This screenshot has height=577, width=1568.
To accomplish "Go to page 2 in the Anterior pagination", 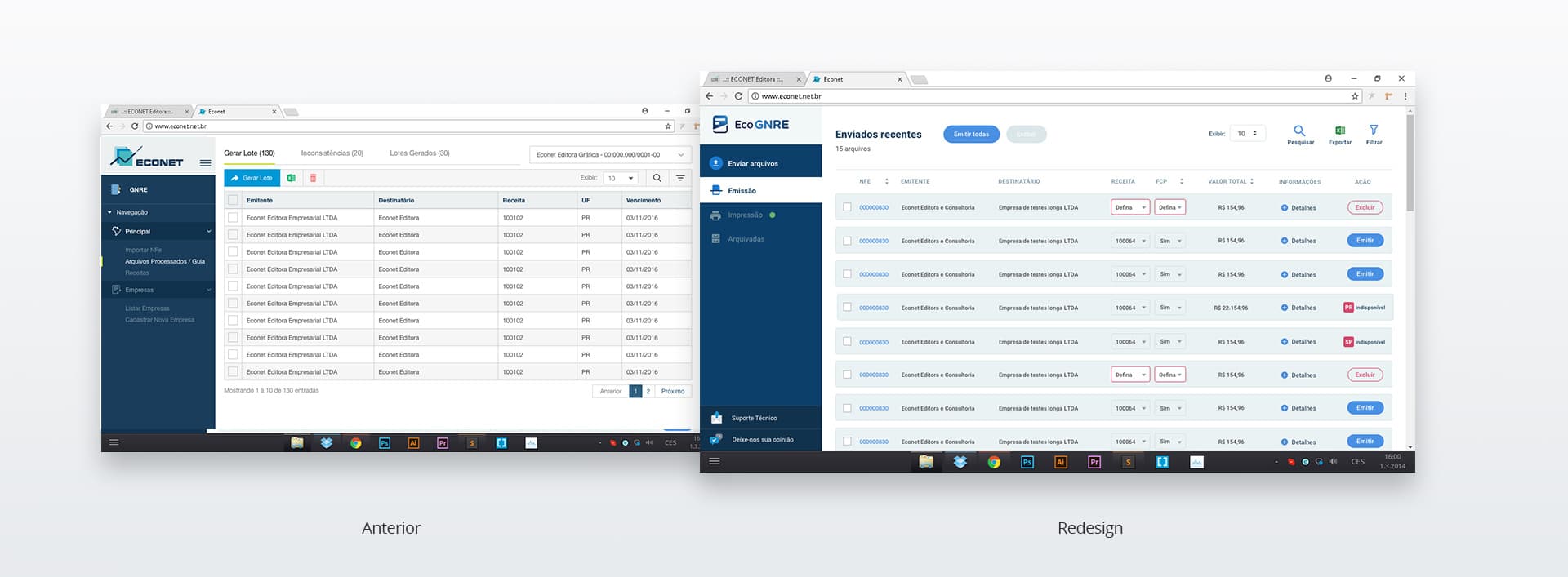I will coord(648,392).
